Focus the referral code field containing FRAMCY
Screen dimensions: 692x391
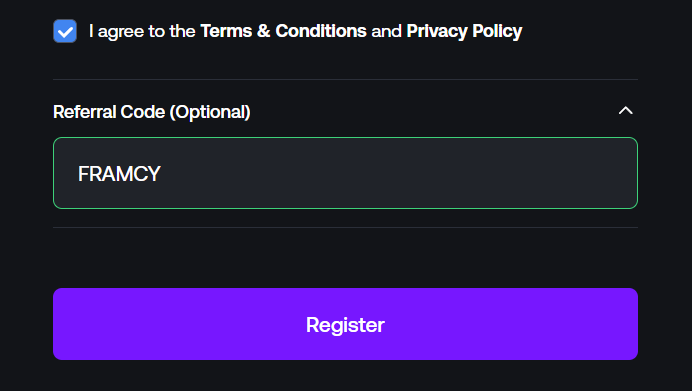[x=345, y=173]
